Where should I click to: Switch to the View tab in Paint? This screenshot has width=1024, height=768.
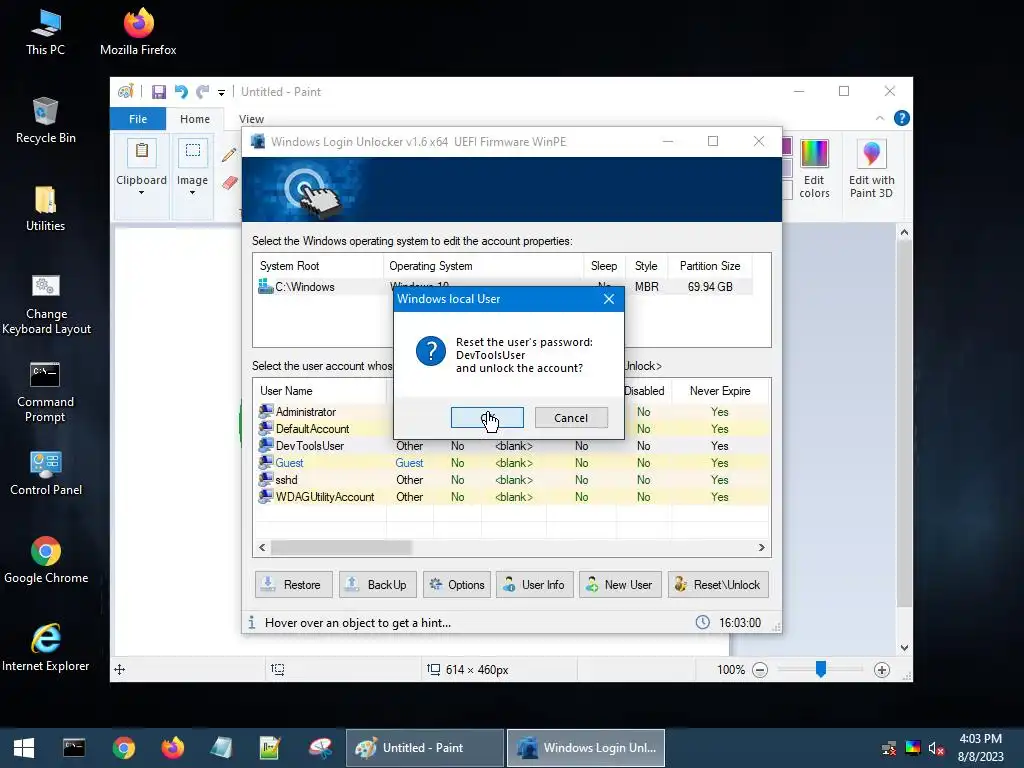click(251, 119)
